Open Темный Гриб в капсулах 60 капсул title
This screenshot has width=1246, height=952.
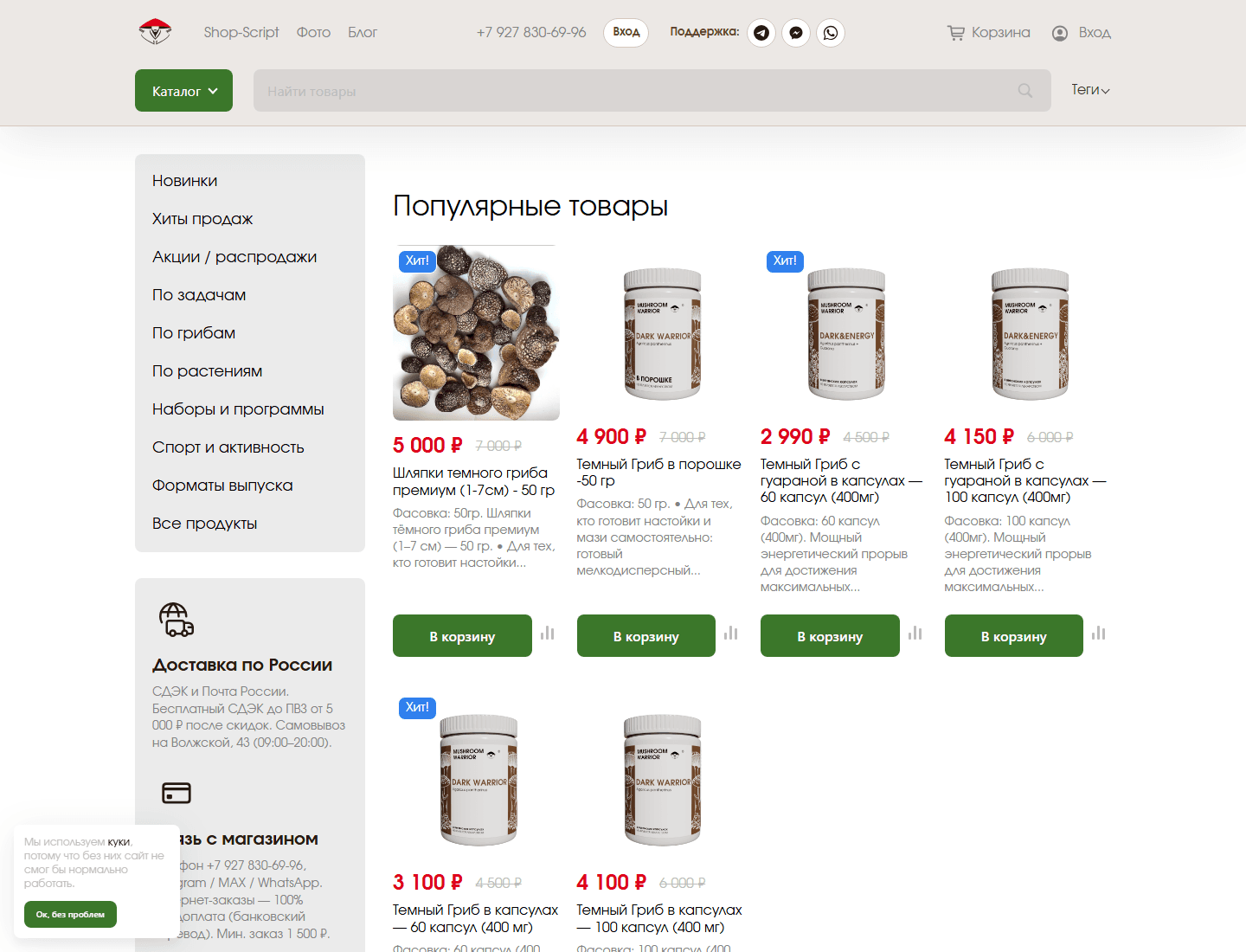pos(475,918)
